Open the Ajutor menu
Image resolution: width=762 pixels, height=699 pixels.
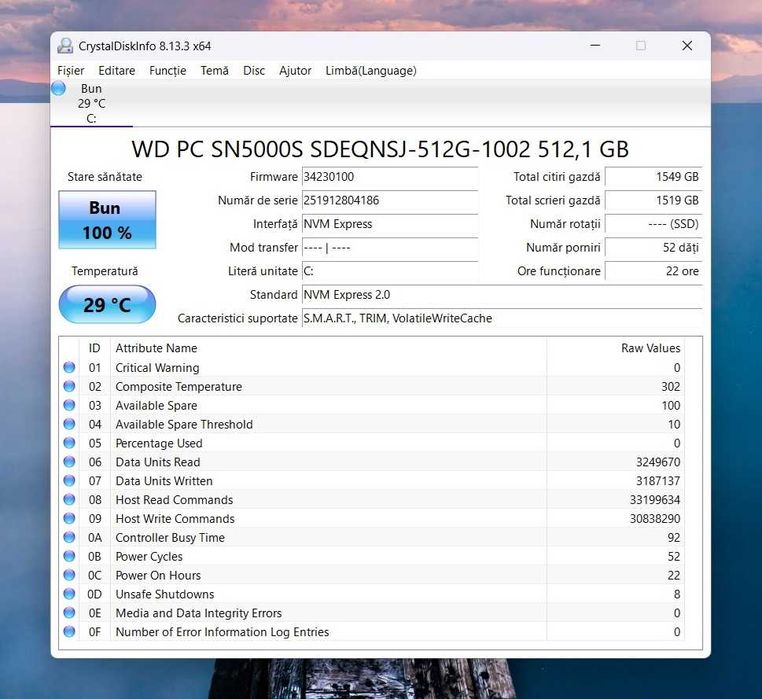click(295, 70)
